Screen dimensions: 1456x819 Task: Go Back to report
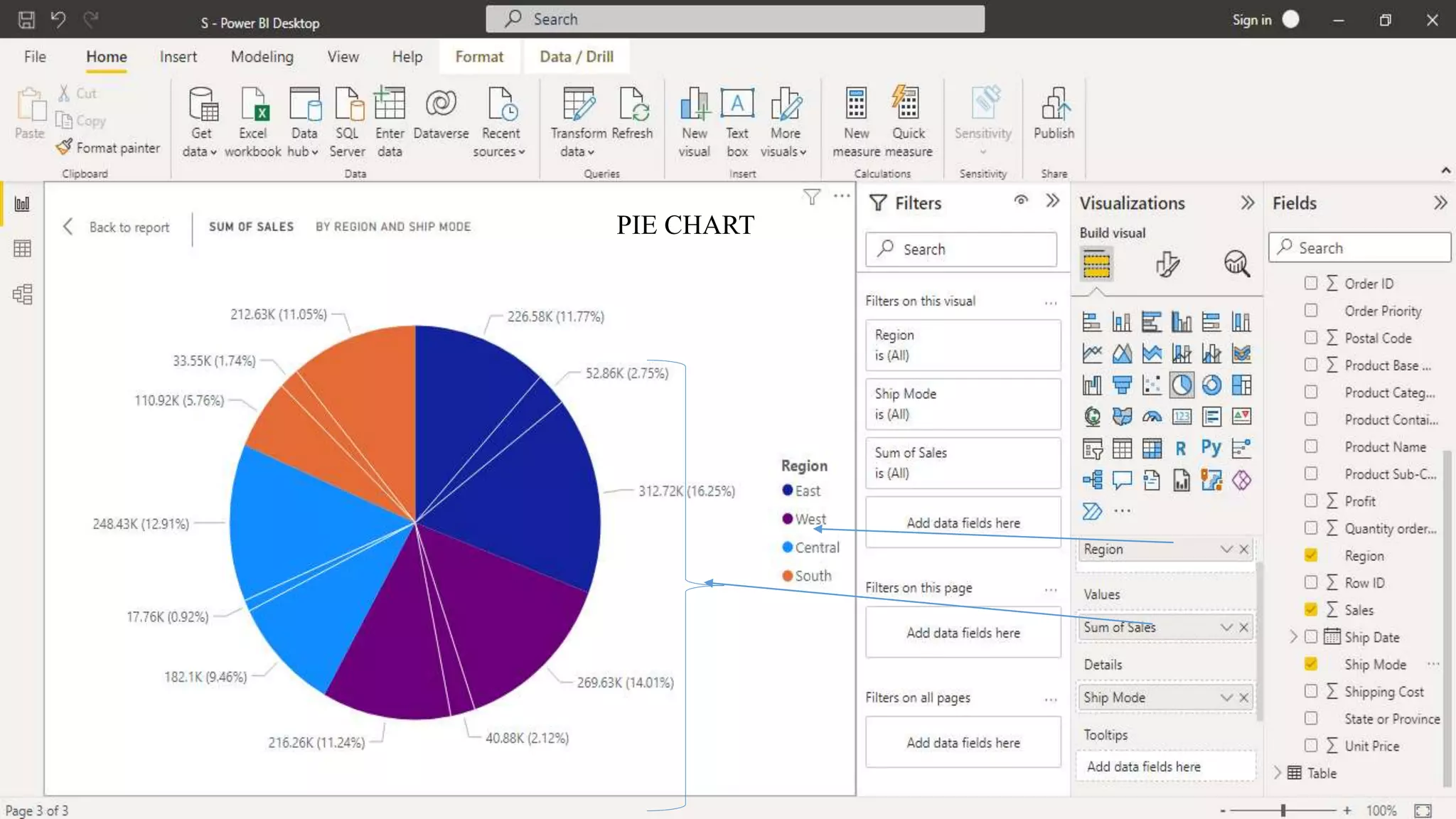click(117, 227)
